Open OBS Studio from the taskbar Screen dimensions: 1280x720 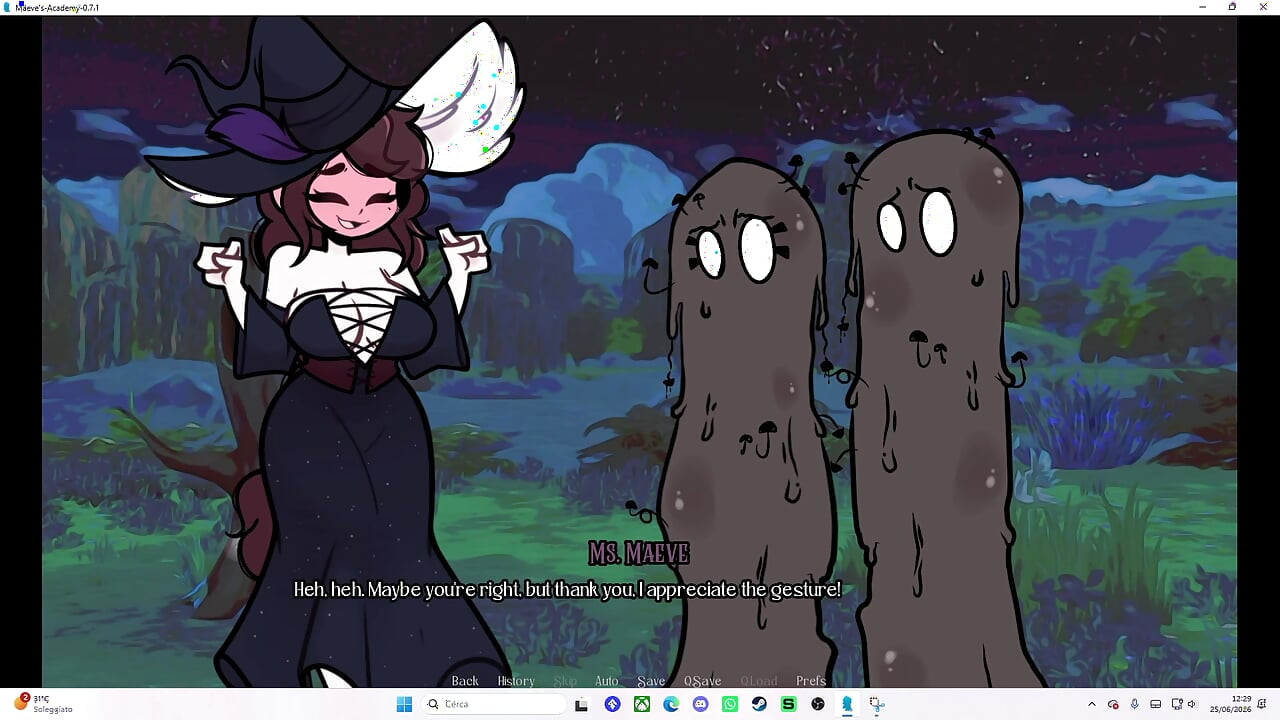[818, 704]
